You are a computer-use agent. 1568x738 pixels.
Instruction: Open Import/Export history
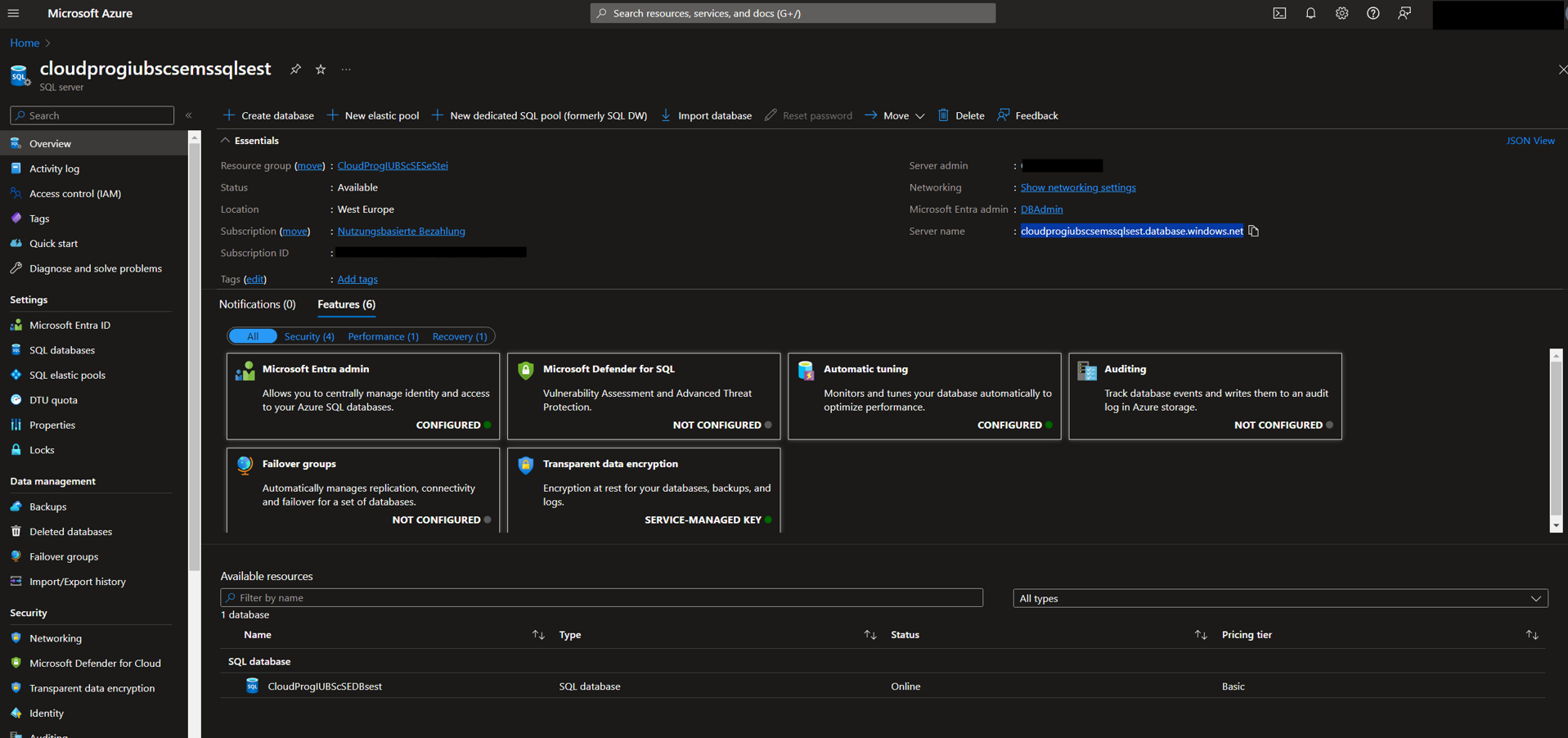coord(77,582)
